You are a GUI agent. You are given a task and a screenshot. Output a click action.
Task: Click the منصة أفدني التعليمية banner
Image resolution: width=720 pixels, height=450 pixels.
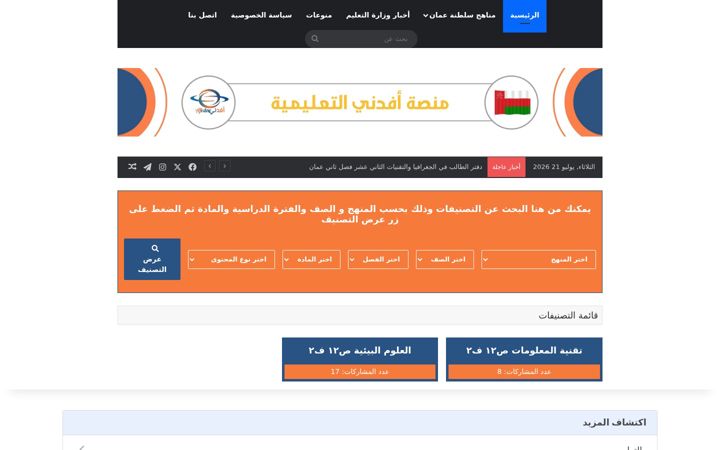click(360, 102)
